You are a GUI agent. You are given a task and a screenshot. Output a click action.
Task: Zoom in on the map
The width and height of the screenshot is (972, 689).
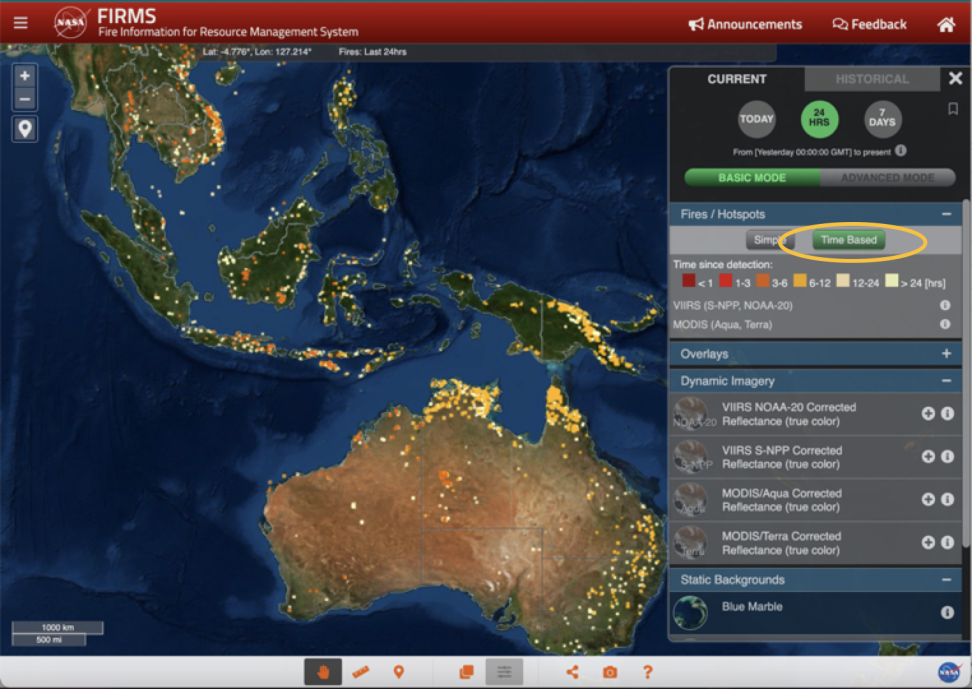click(x=25, y=76)
